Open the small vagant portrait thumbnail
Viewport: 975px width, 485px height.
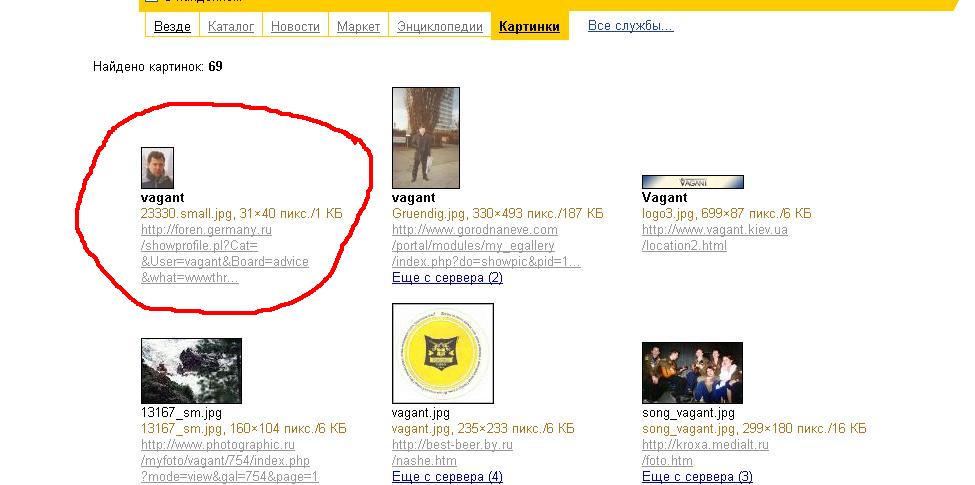tap(157, 168)
